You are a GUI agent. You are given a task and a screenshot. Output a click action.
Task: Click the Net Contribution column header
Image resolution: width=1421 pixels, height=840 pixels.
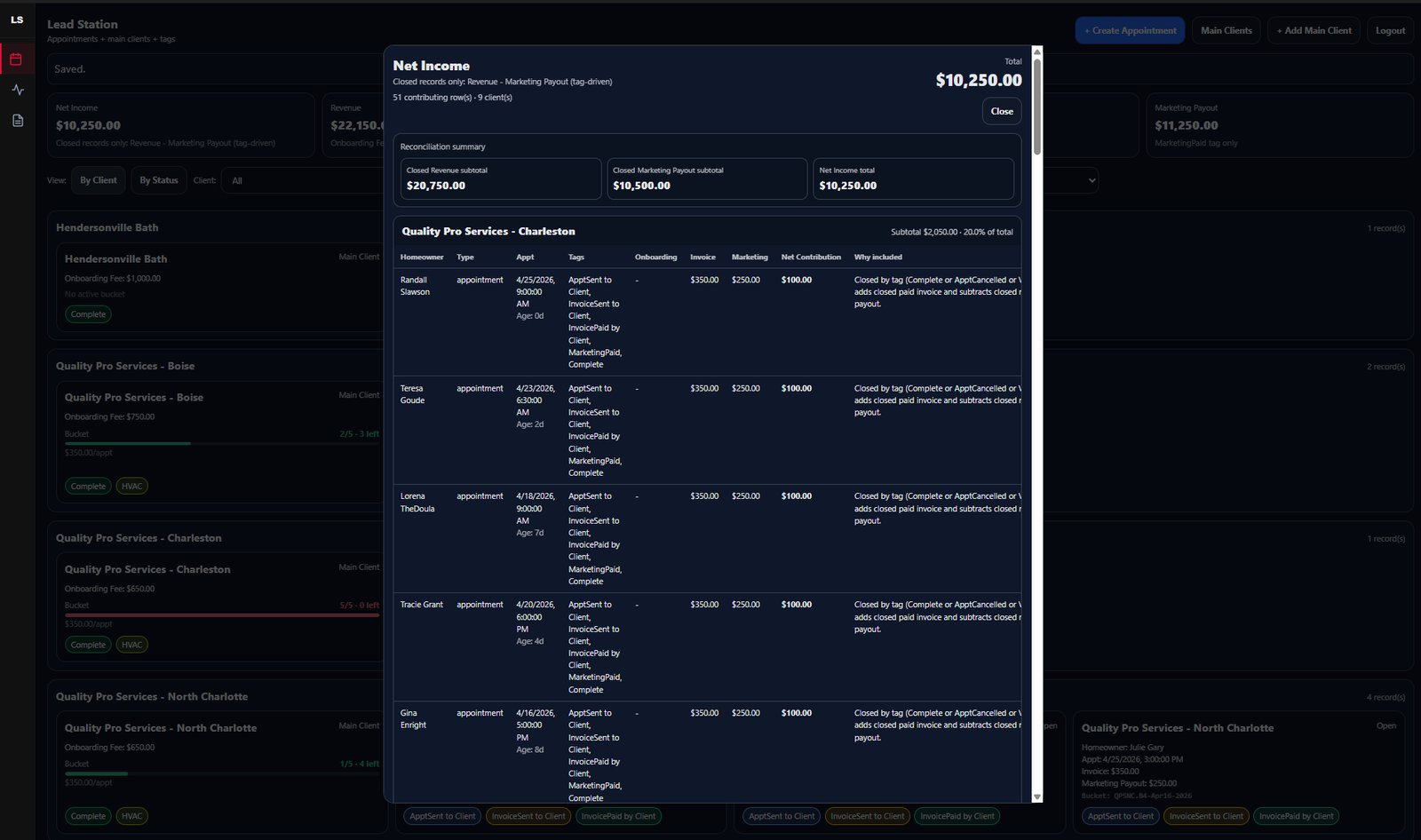[811, 258]
